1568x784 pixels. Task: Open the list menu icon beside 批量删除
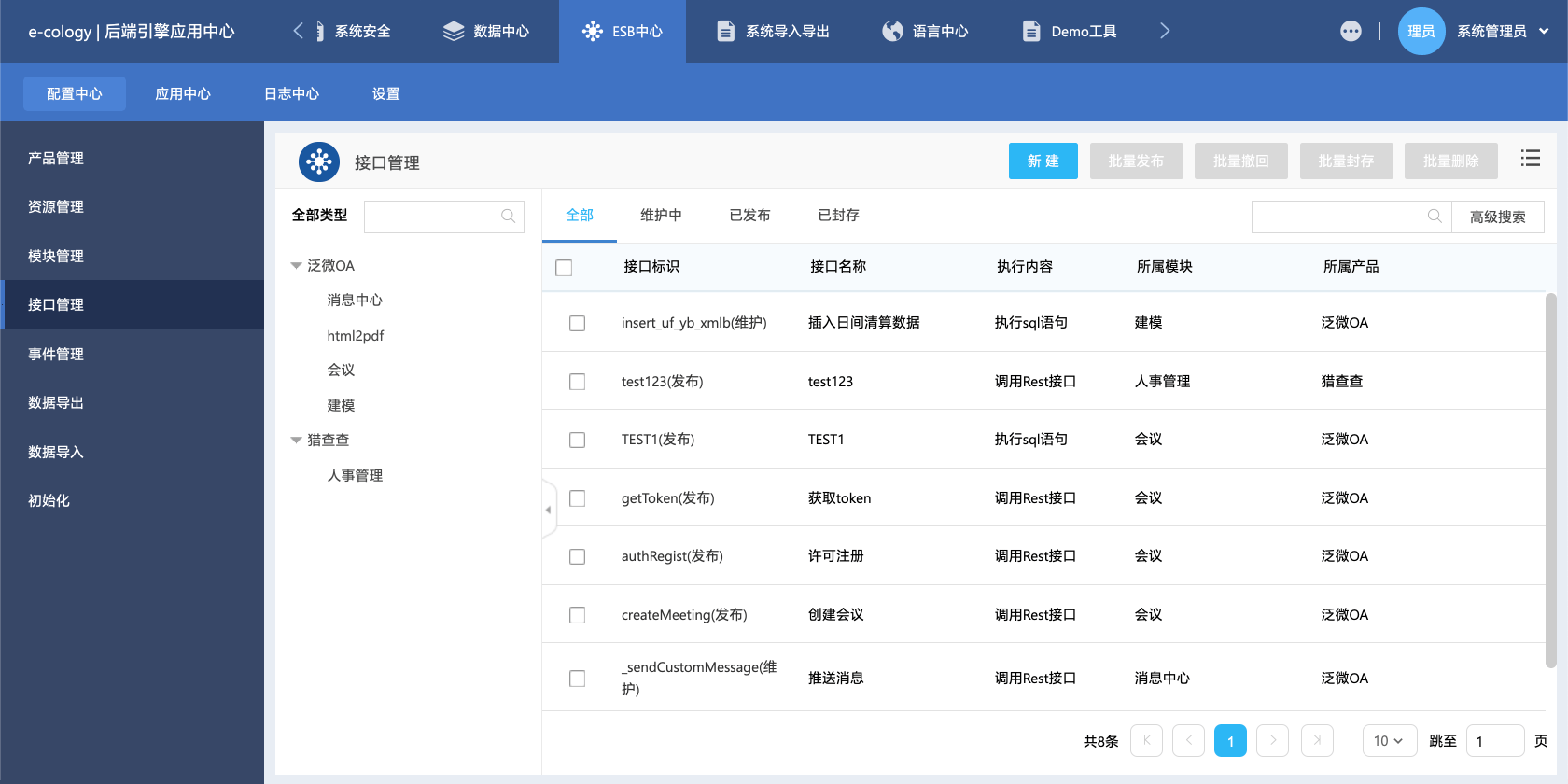pyautogui.click(x=1531, y=159)
